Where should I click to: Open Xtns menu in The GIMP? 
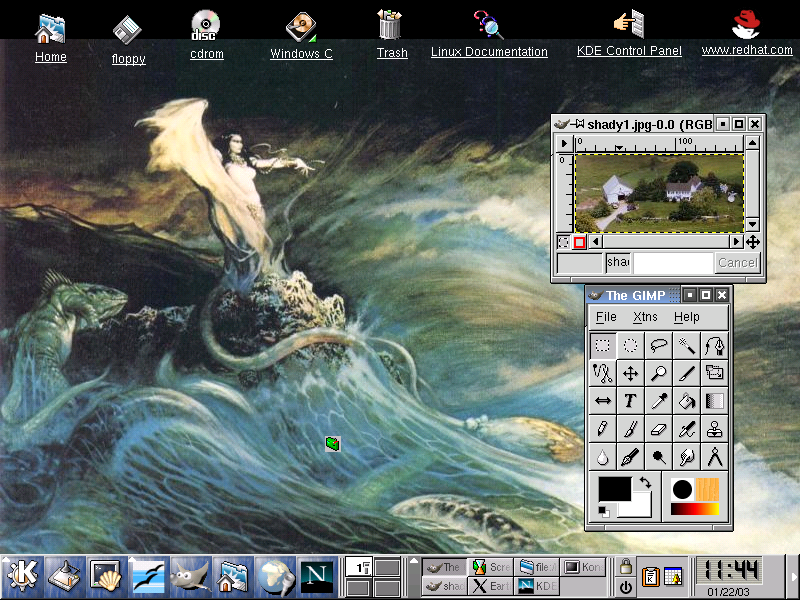point(645,317)
